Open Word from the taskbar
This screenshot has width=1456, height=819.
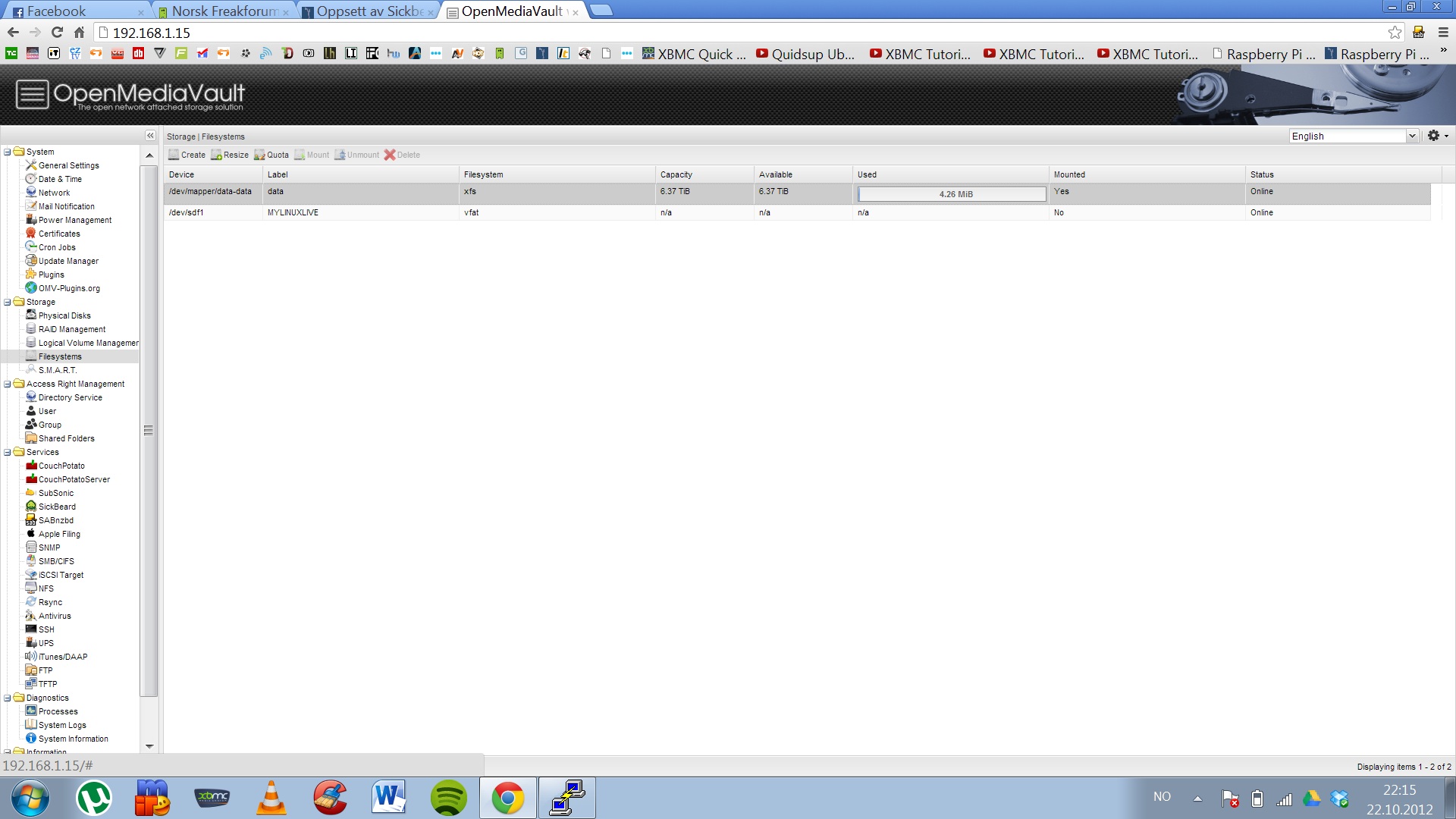(x=389, y=798)
